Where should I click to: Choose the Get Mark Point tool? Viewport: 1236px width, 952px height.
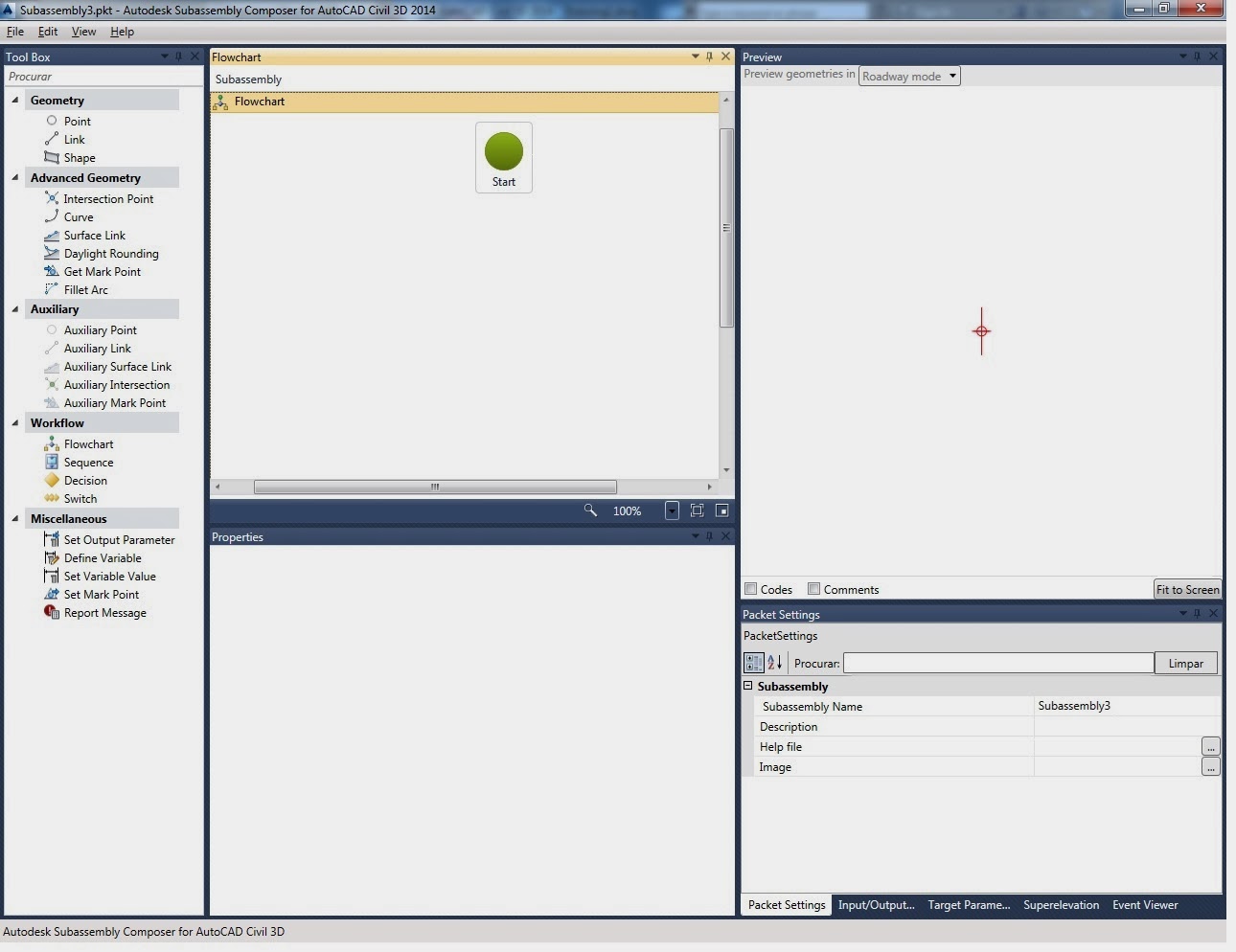(93, 272)
